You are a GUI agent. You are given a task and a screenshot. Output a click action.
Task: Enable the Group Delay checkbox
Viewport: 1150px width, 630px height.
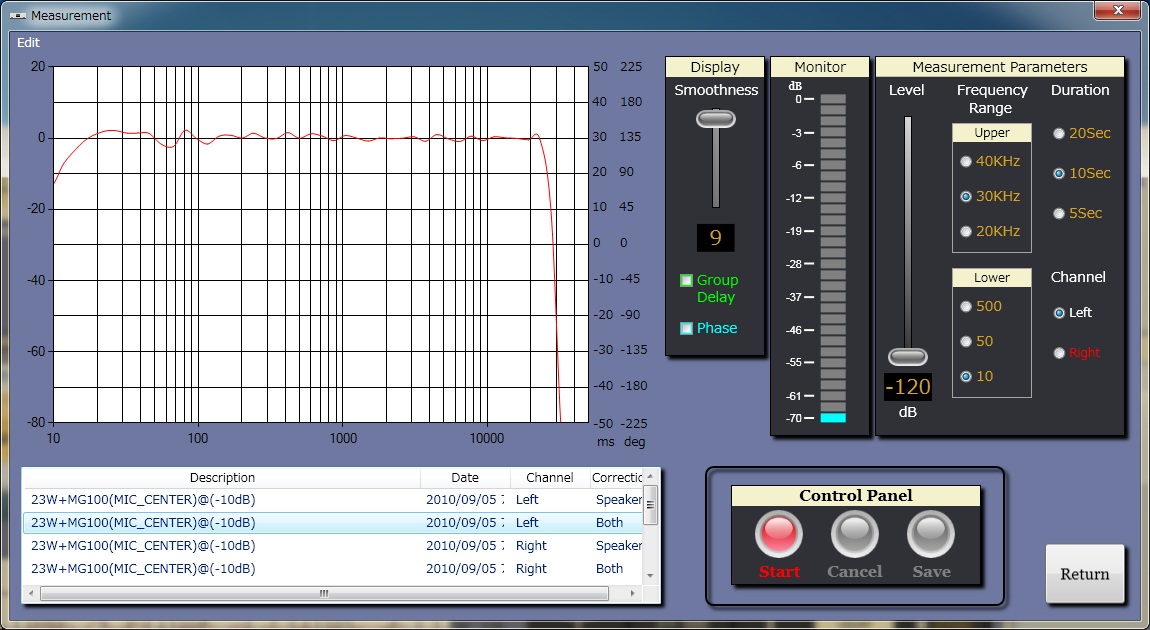tap(686, 281)
